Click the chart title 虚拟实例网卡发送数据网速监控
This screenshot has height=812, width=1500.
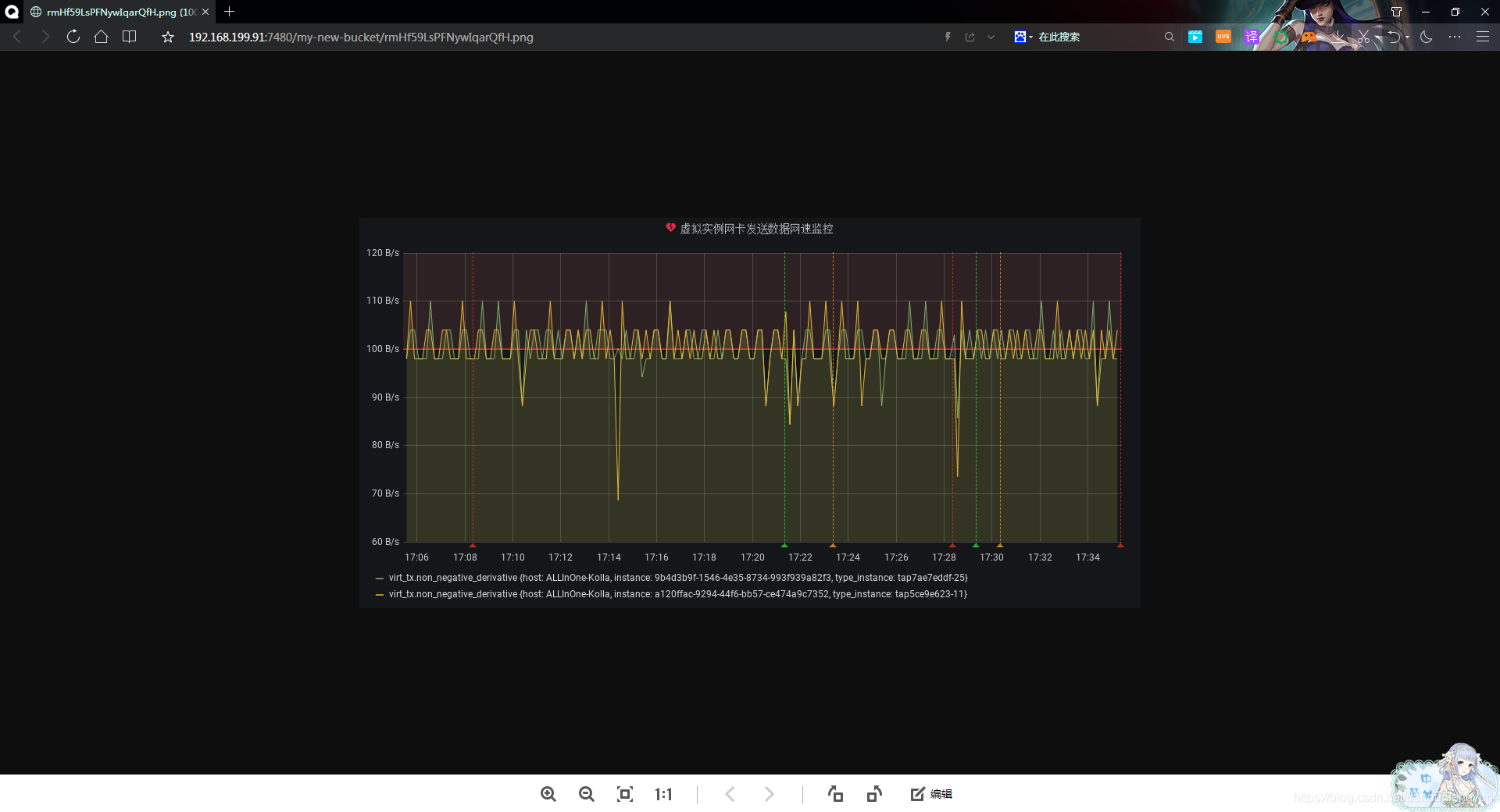[x=756, y=229]
